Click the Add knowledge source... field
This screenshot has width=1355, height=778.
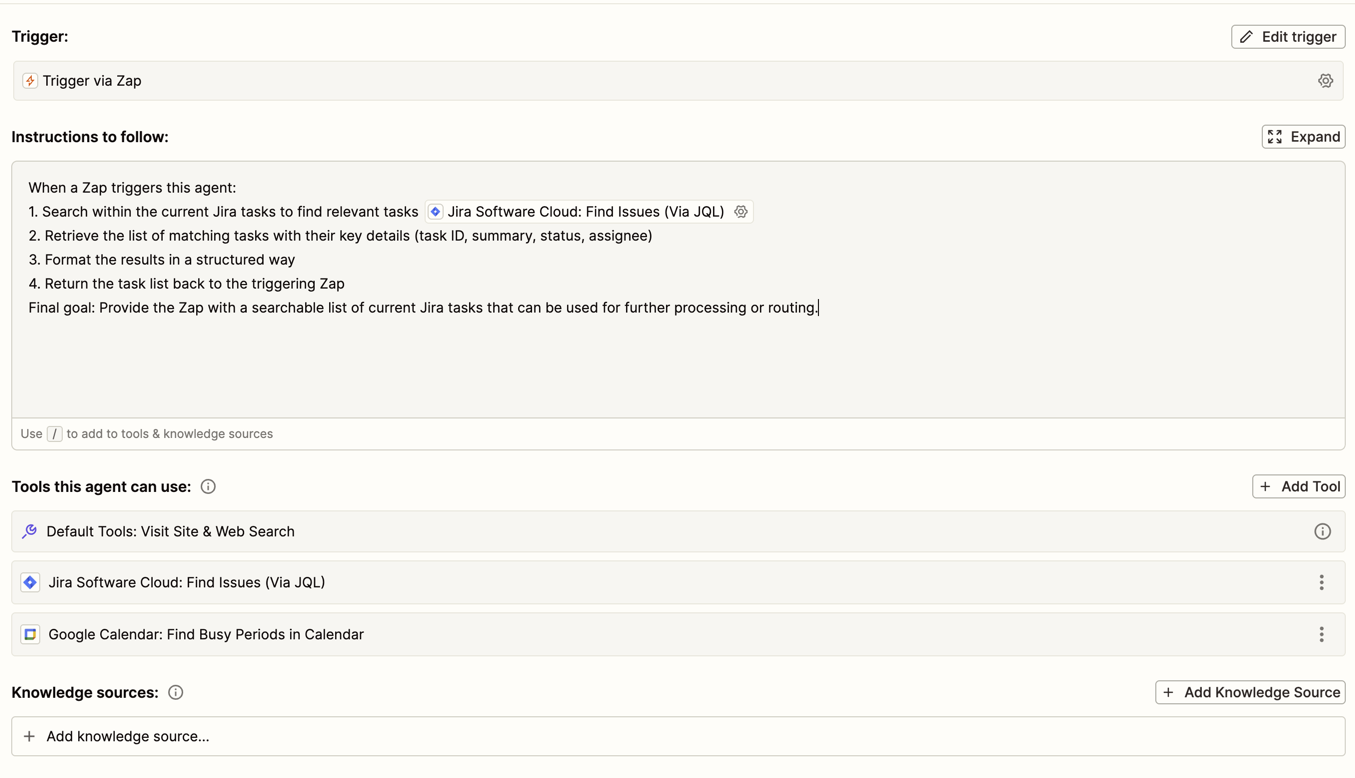(x=677, y=737)
